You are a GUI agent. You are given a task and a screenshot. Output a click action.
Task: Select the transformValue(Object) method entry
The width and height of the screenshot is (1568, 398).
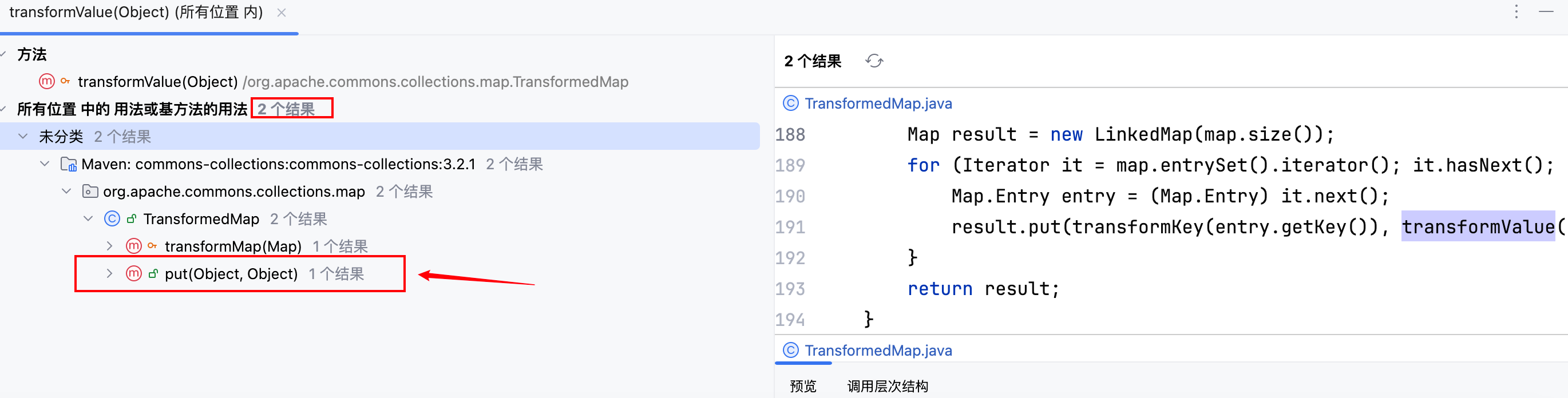pos(157,82)
